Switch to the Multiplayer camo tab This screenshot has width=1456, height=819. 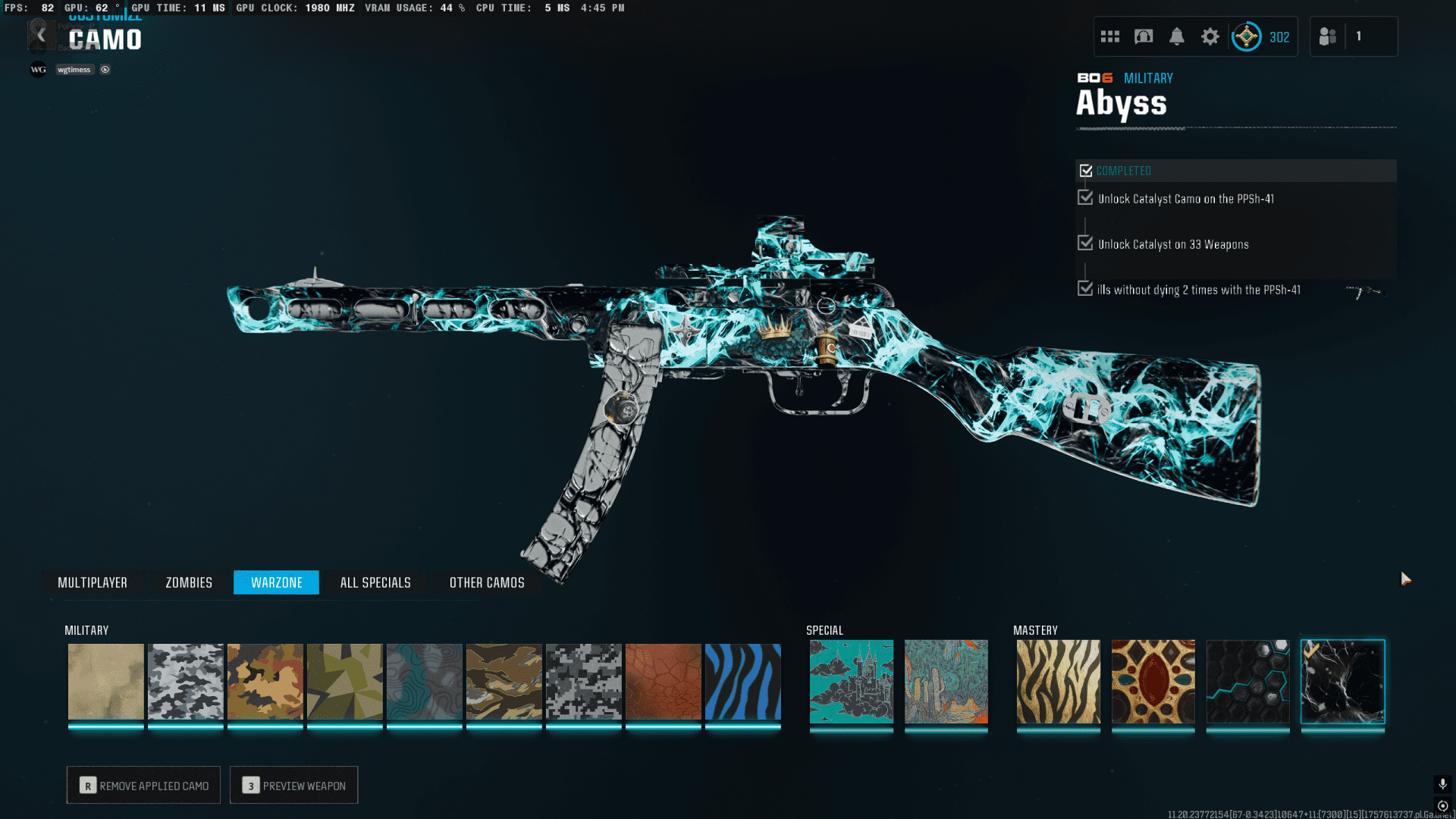click(x=93, y=582)
